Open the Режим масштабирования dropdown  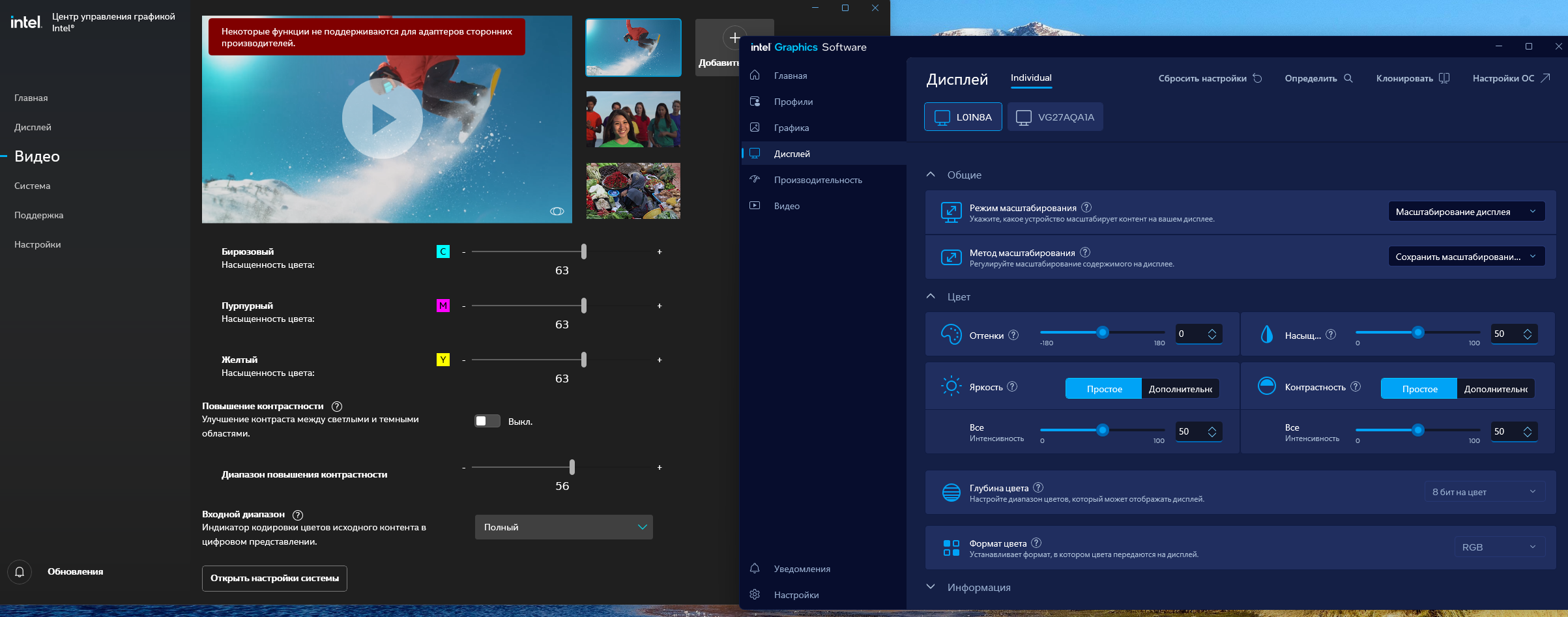1466,212
